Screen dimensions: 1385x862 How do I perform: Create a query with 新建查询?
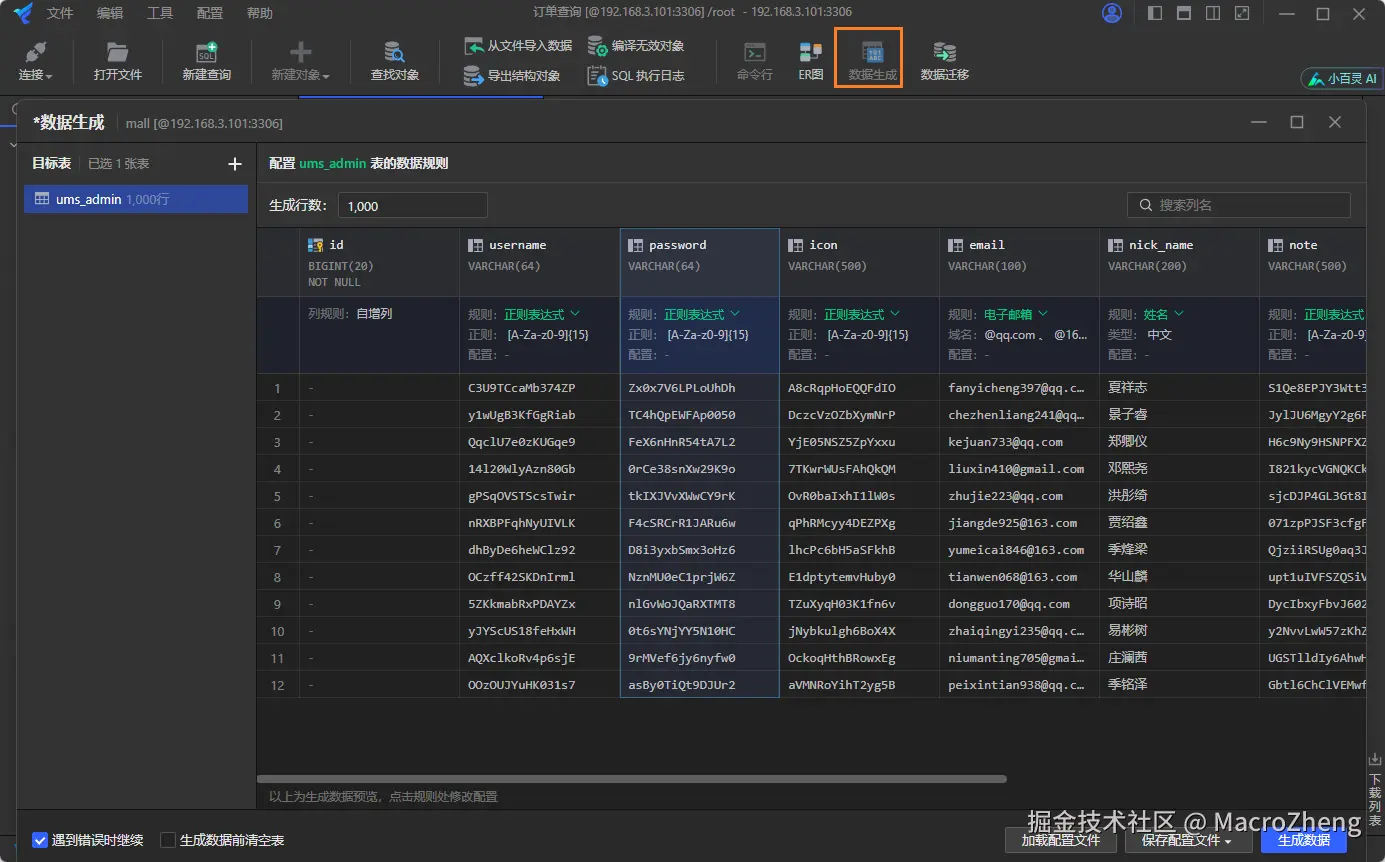(x=206, y=62)
